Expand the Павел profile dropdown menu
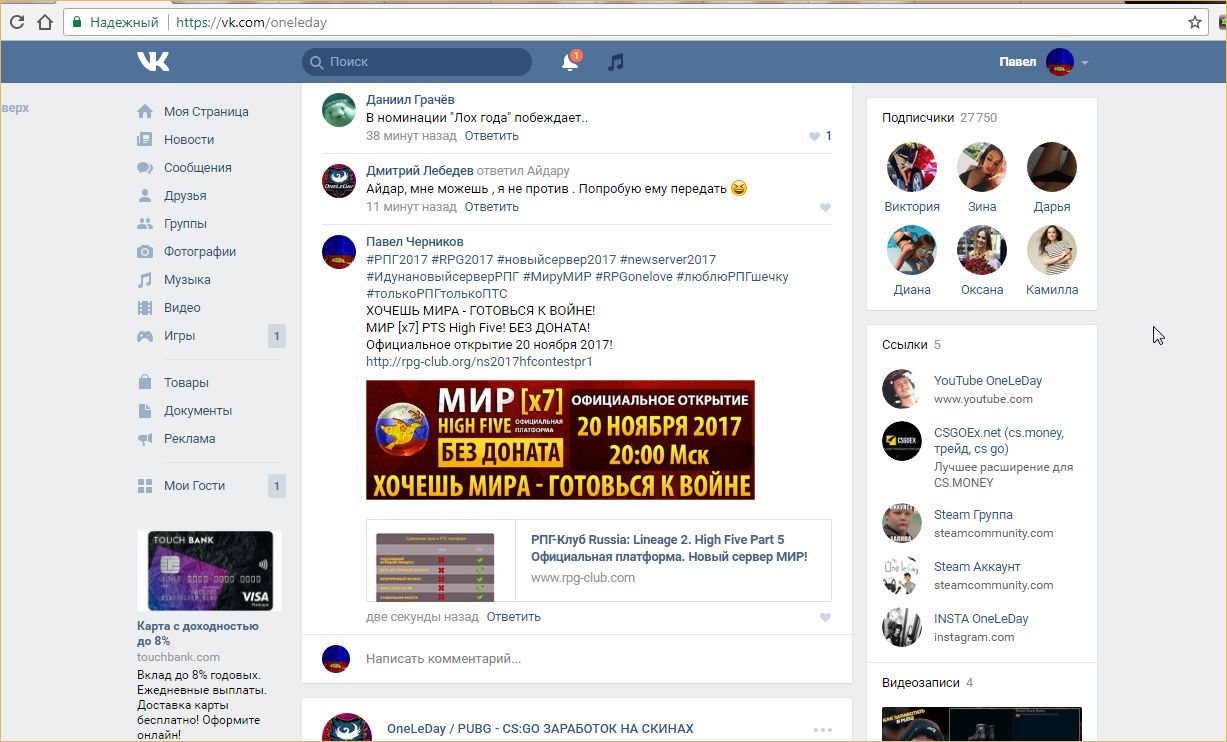The width and height of the screenshot is (1227, 742). [x=1085, y=63]
